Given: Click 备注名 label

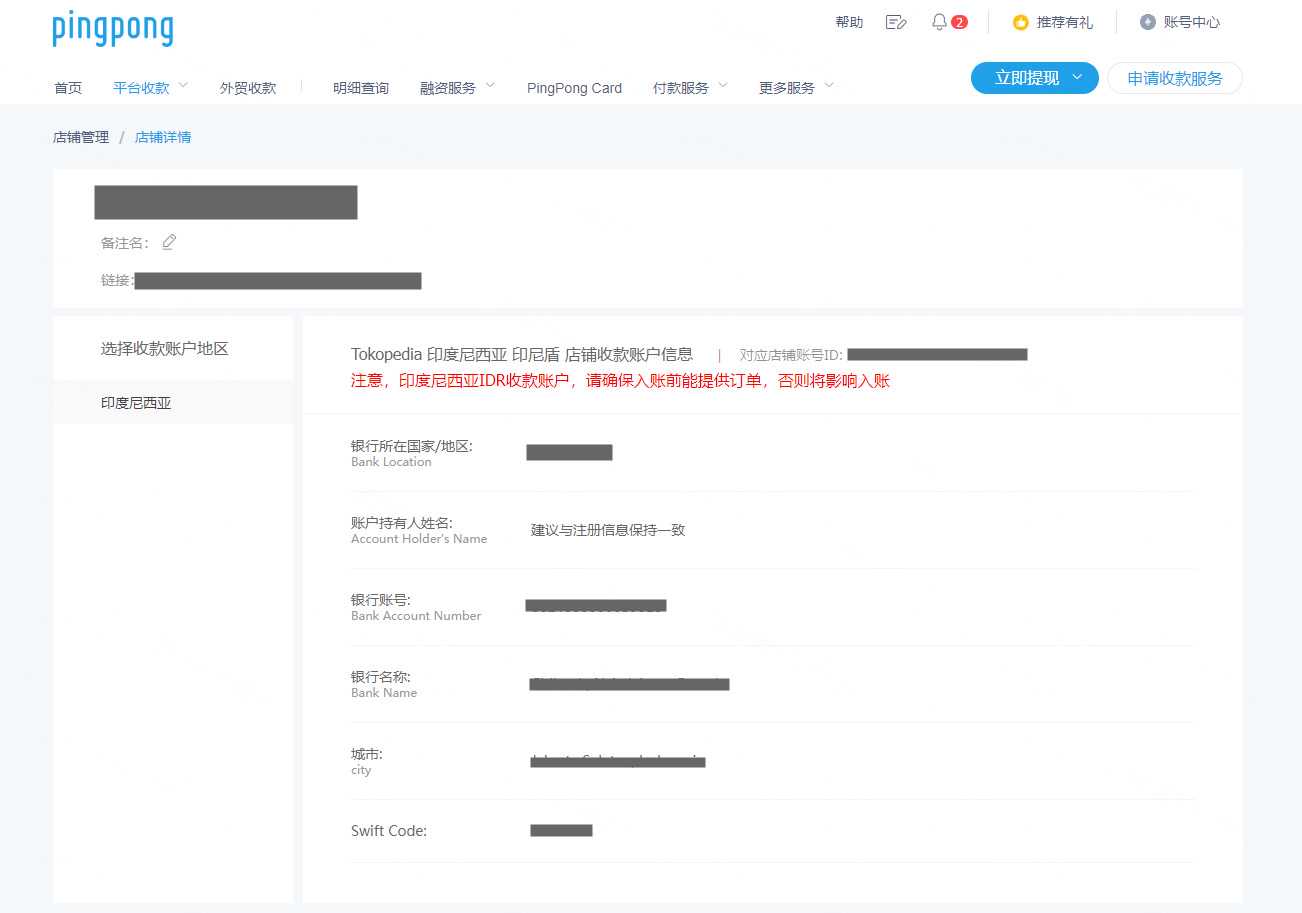Looking at the screenshot, I should tap(125, 243).
